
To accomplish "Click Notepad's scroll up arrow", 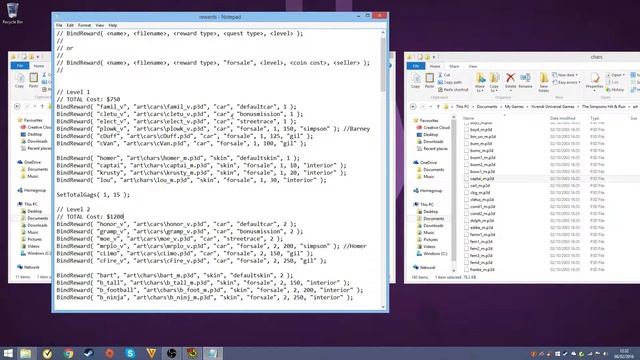I will [x=383, y=33].
